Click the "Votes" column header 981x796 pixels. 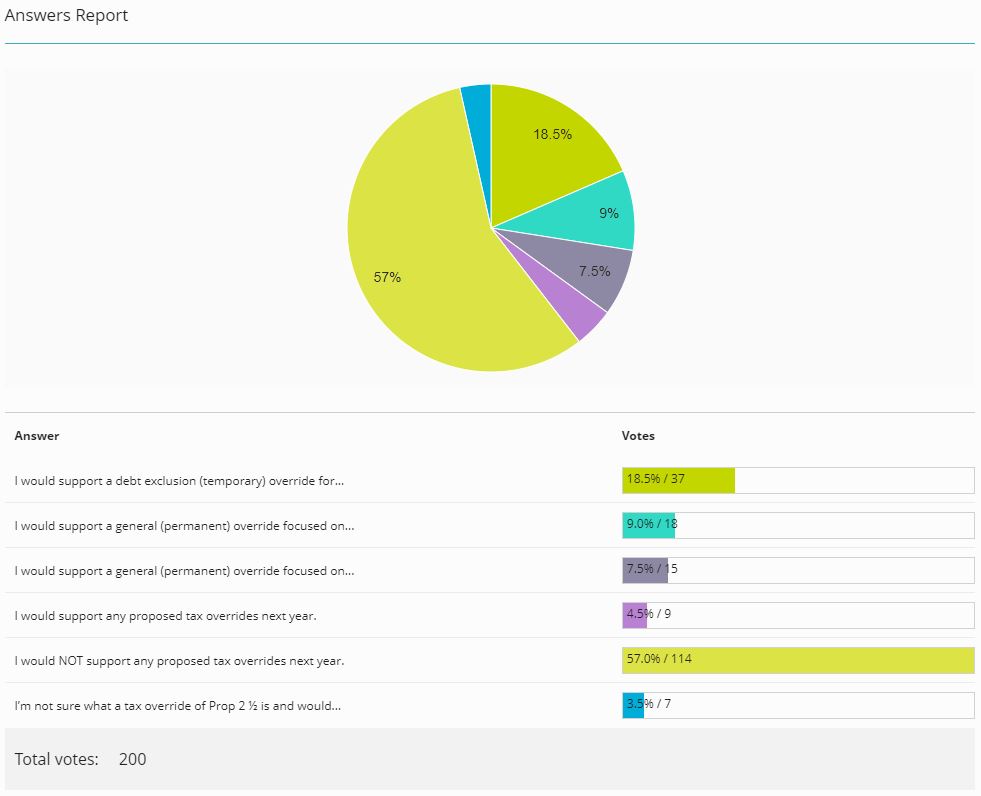tap(638, 436)
